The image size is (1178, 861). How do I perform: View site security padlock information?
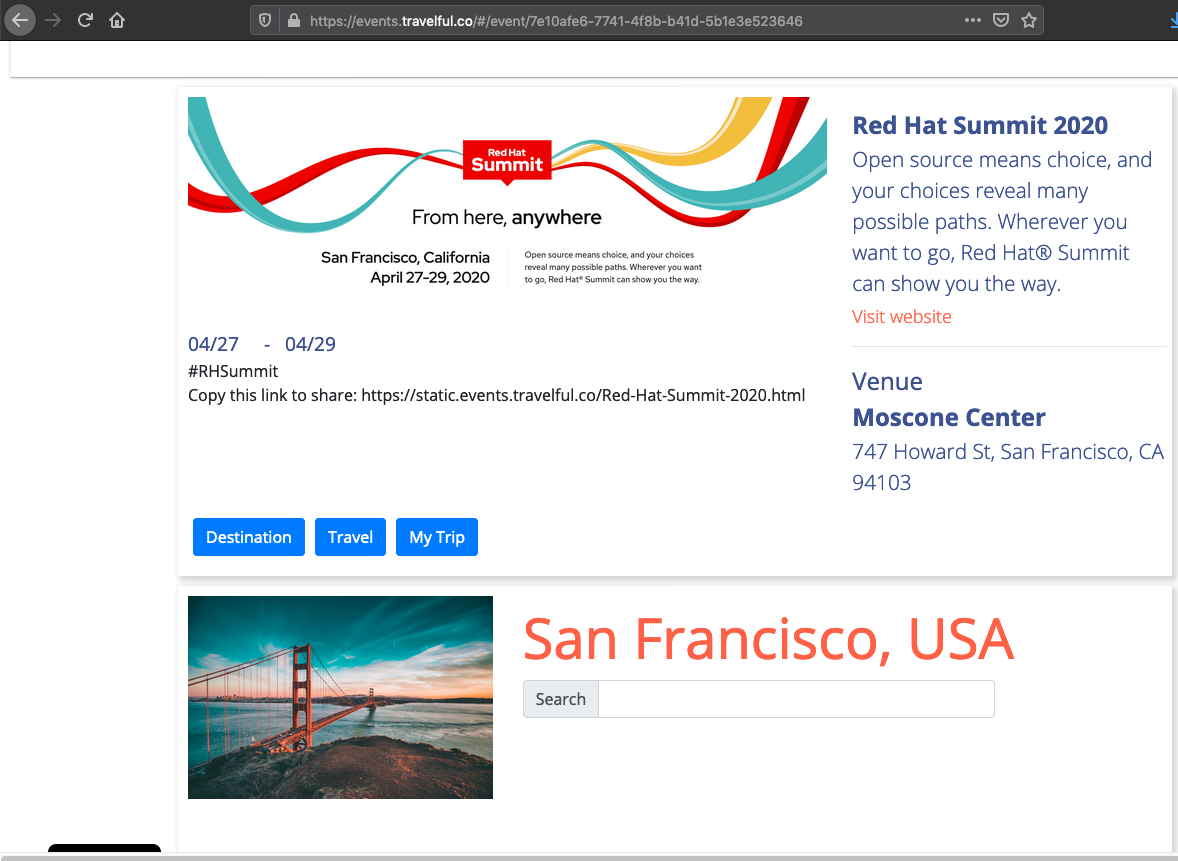pyautogui.click(x=294, y=20)
